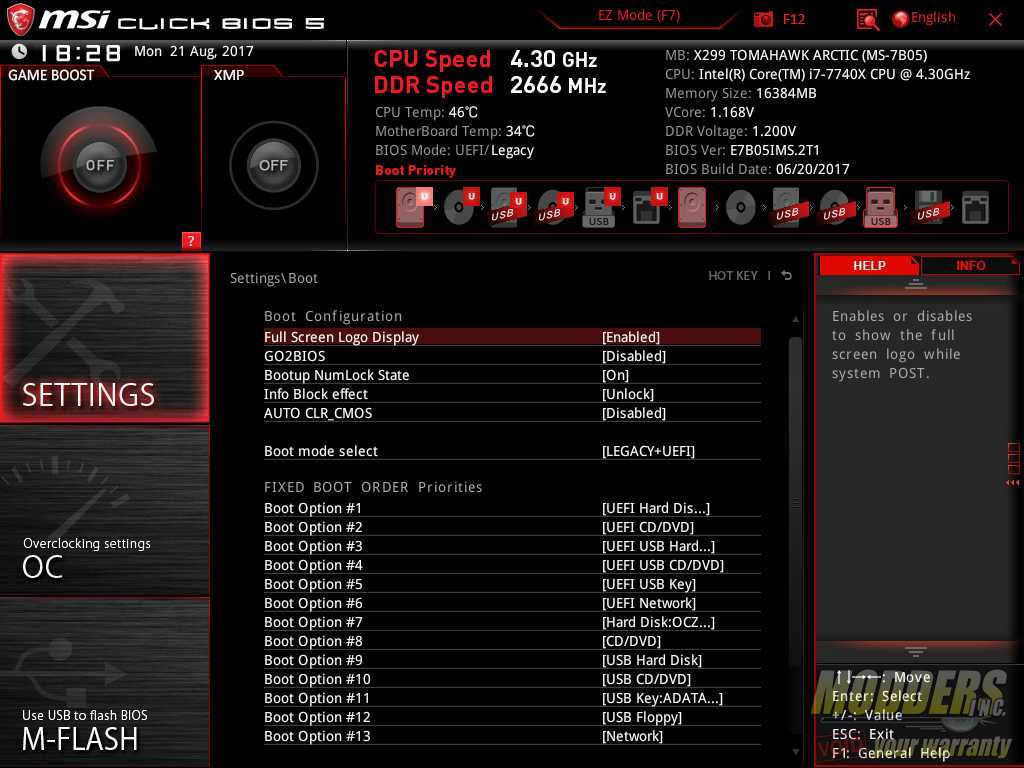Select the UEFI network boot priority icon
This screenshot has height=768, width=1024.
tap(649, 207)
